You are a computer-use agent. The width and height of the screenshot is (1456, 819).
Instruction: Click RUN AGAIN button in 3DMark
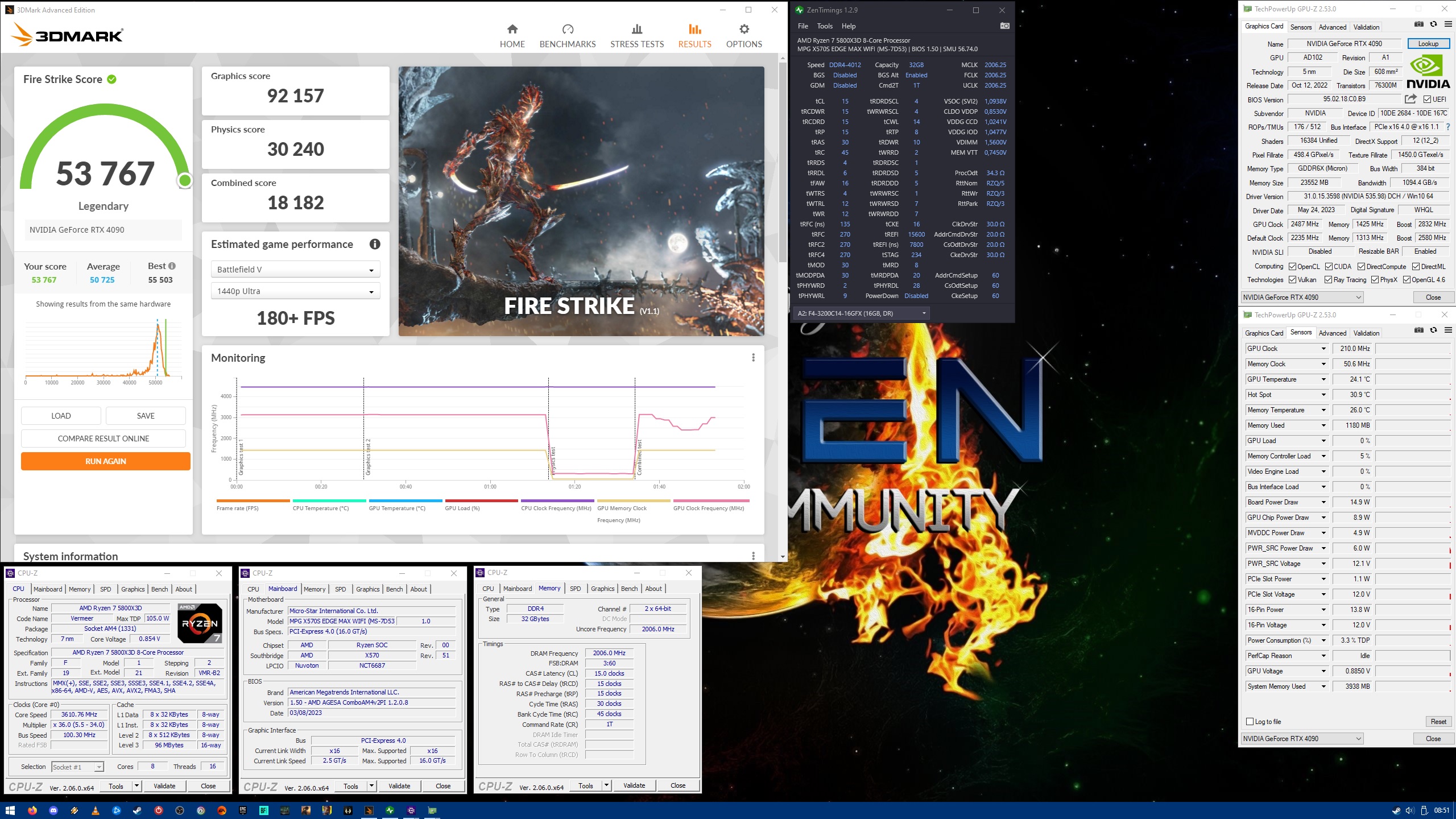105,461
